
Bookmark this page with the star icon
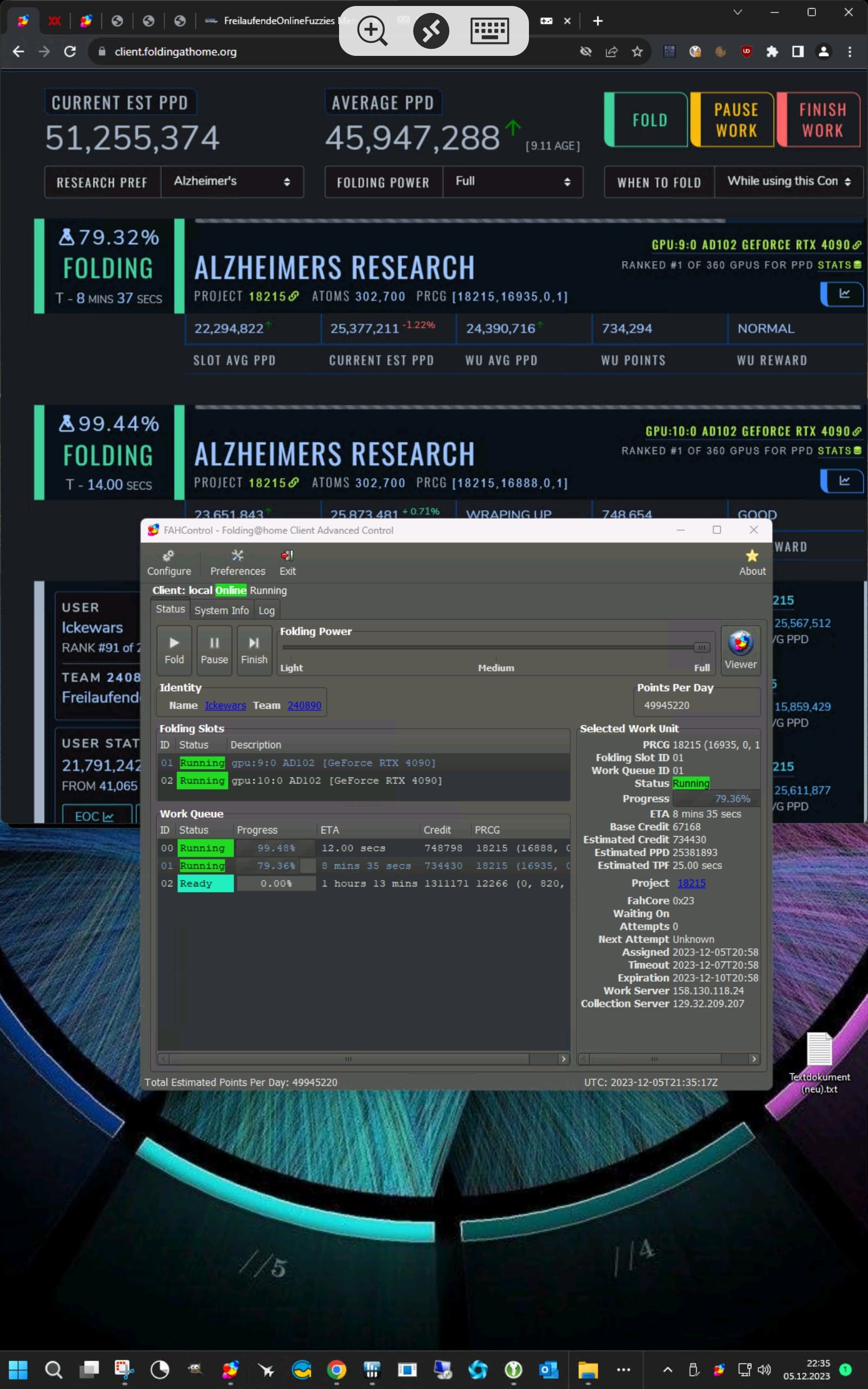[637, 52]
